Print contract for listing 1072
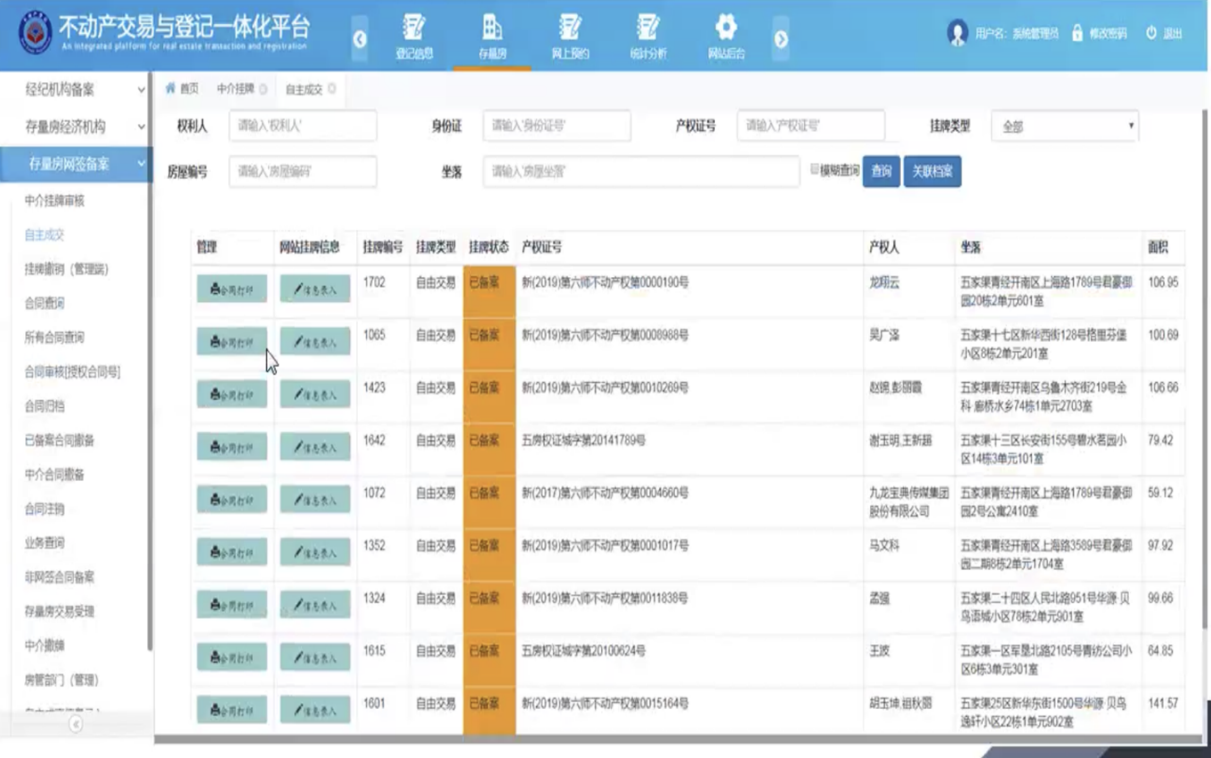Screen dimensions: 1211x758 click(x=232, y=499)
